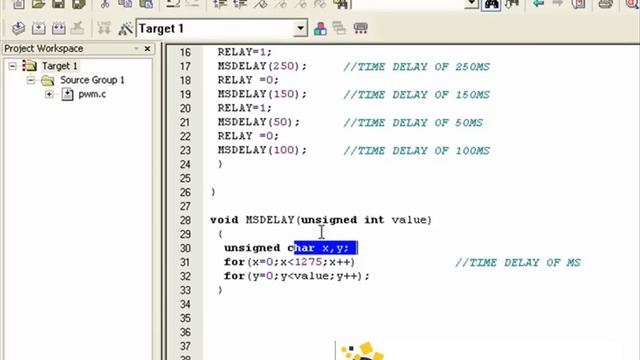Click the Indent selected text icon

click(220, 4)
